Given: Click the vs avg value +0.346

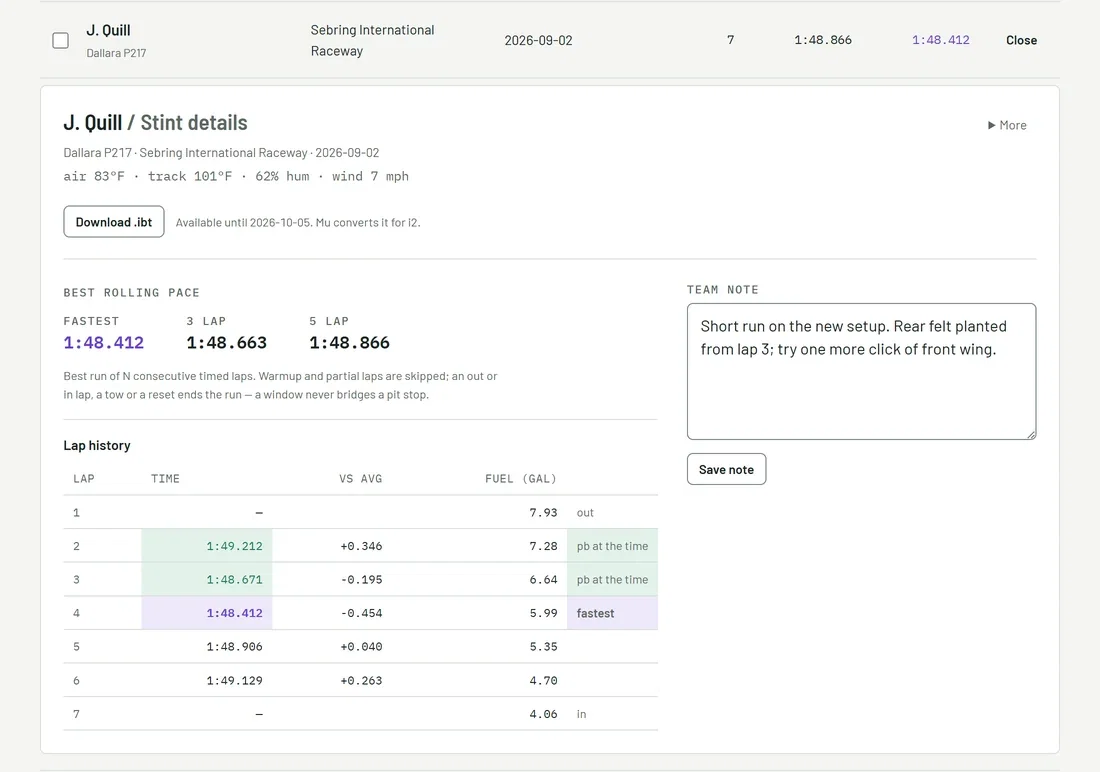Looking at the screenshot, I should click(361, 546).
